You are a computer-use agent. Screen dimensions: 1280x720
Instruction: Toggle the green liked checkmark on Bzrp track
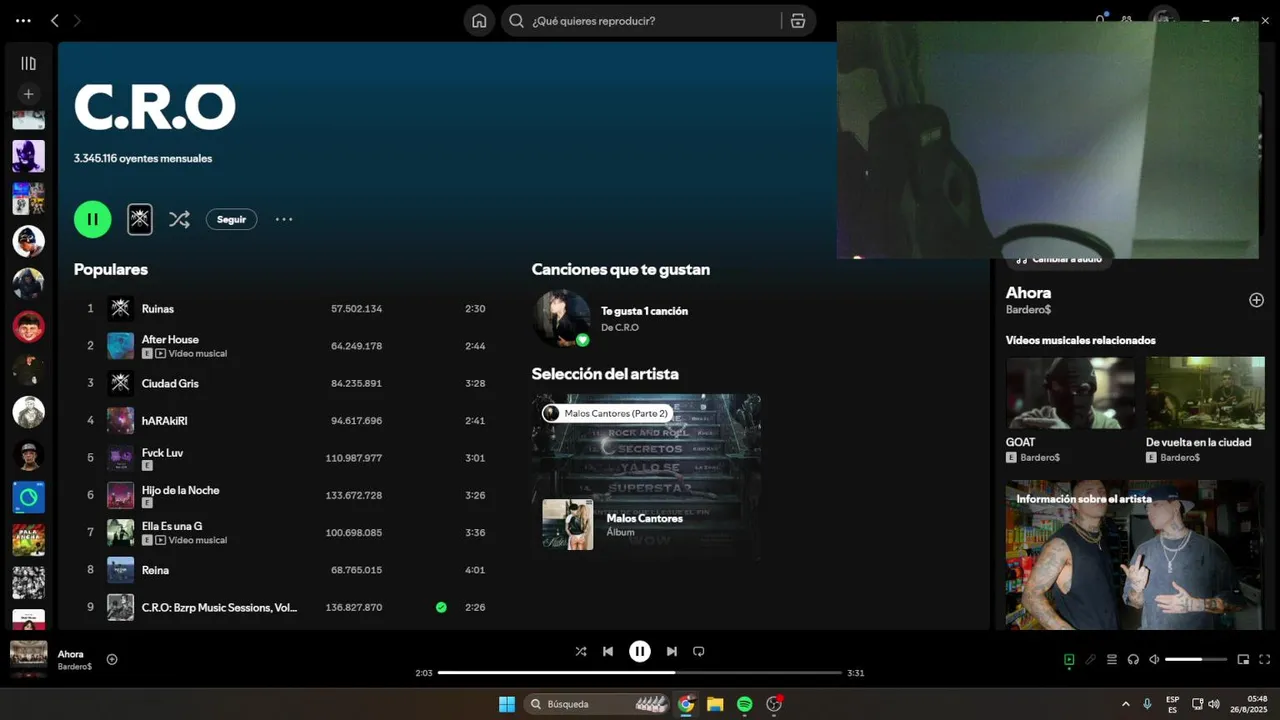point(441,607)
